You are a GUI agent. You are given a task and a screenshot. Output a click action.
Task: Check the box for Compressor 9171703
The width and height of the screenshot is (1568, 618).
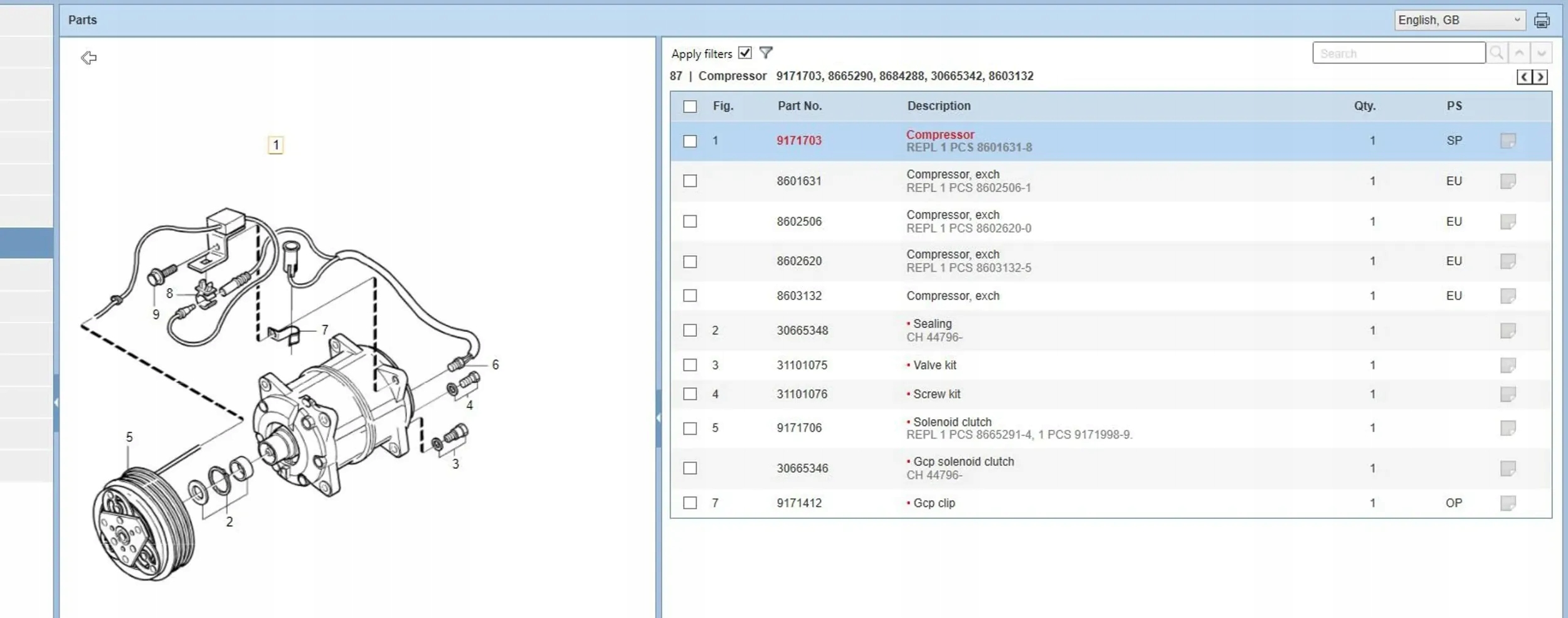click(x=690, y=141)
